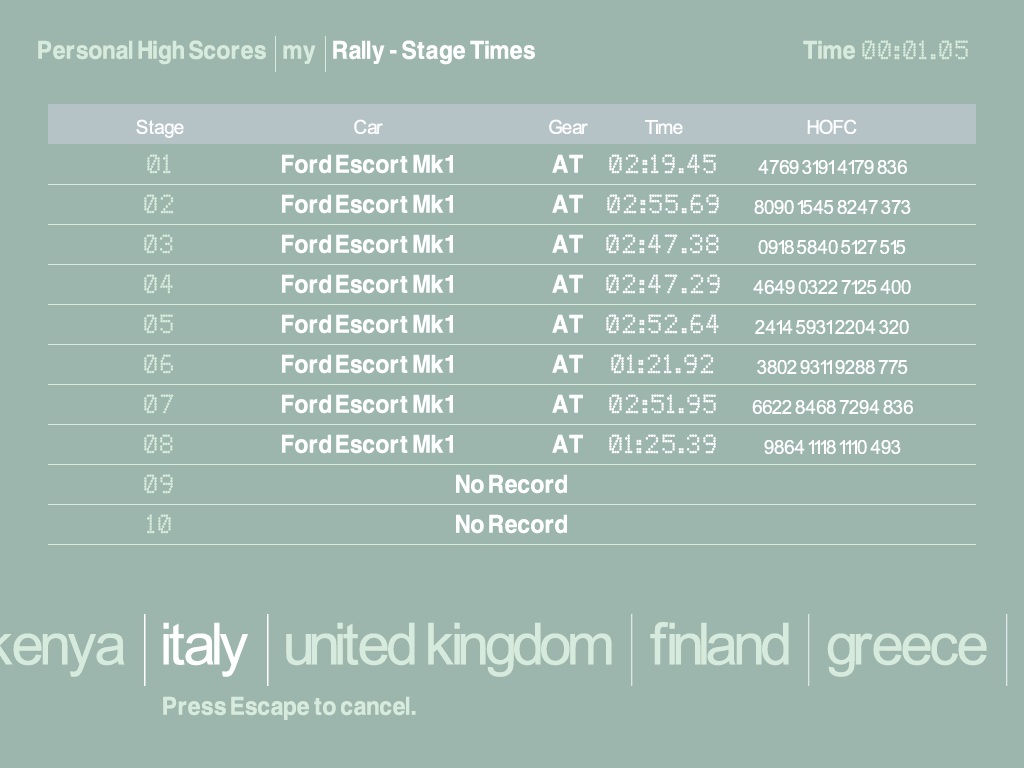Screen dimensions: 1024x768
Task: Select stage 09 No Record row
Action: [511, 485]
